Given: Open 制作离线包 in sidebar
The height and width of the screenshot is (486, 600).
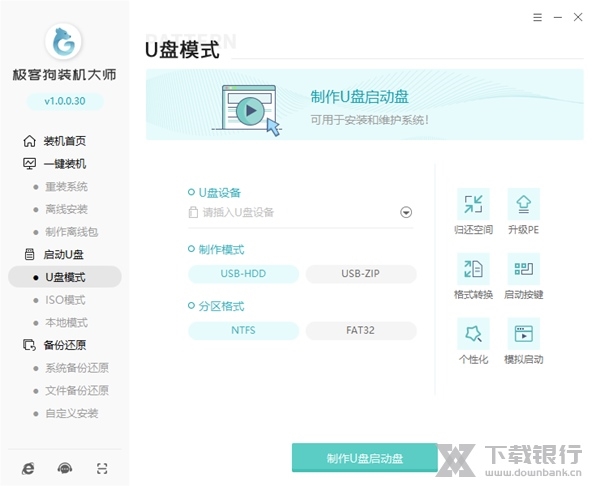Looking at the screenshot, I should (72, 232).
